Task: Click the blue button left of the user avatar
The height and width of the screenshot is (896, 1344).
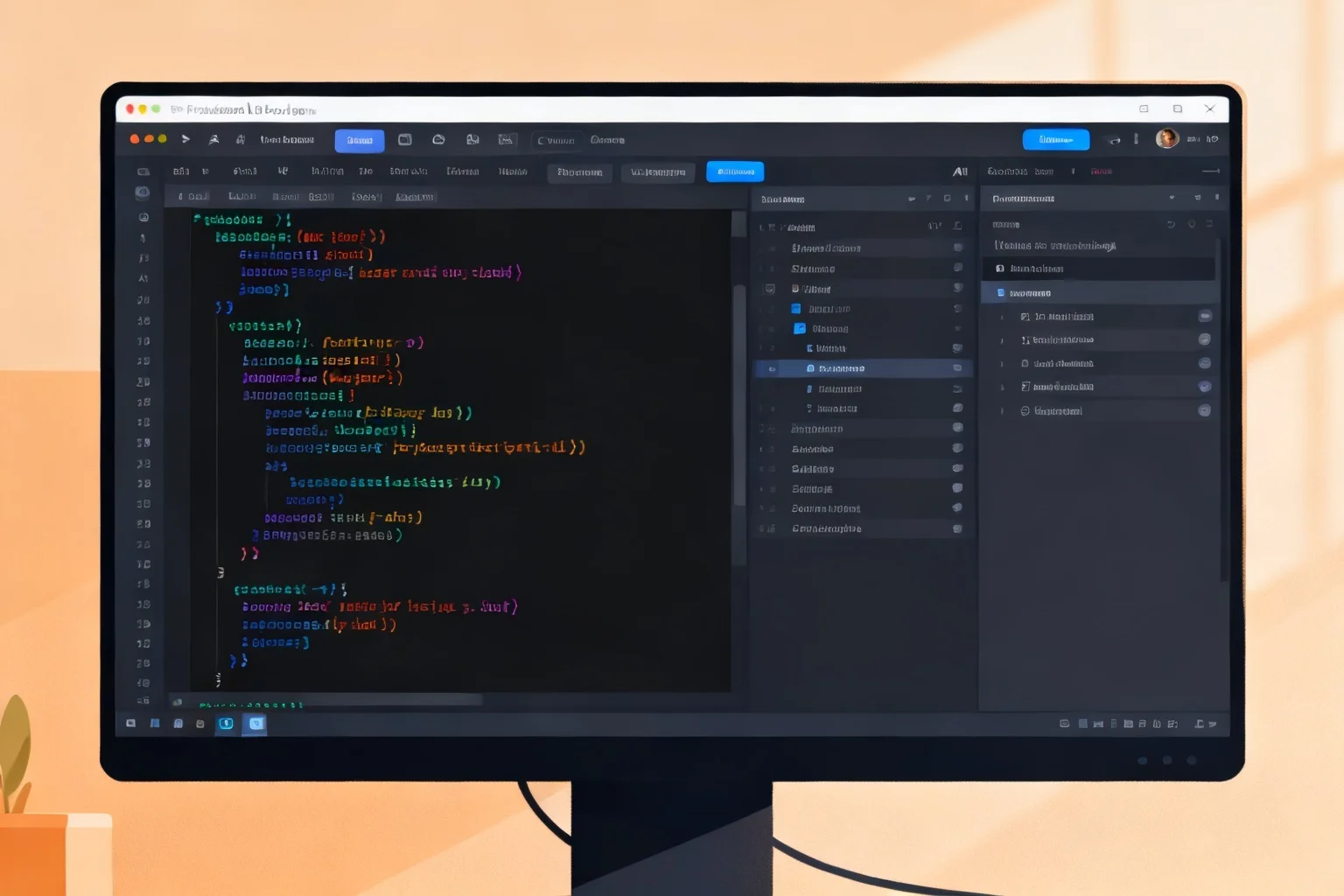Action: [1056, 140]
